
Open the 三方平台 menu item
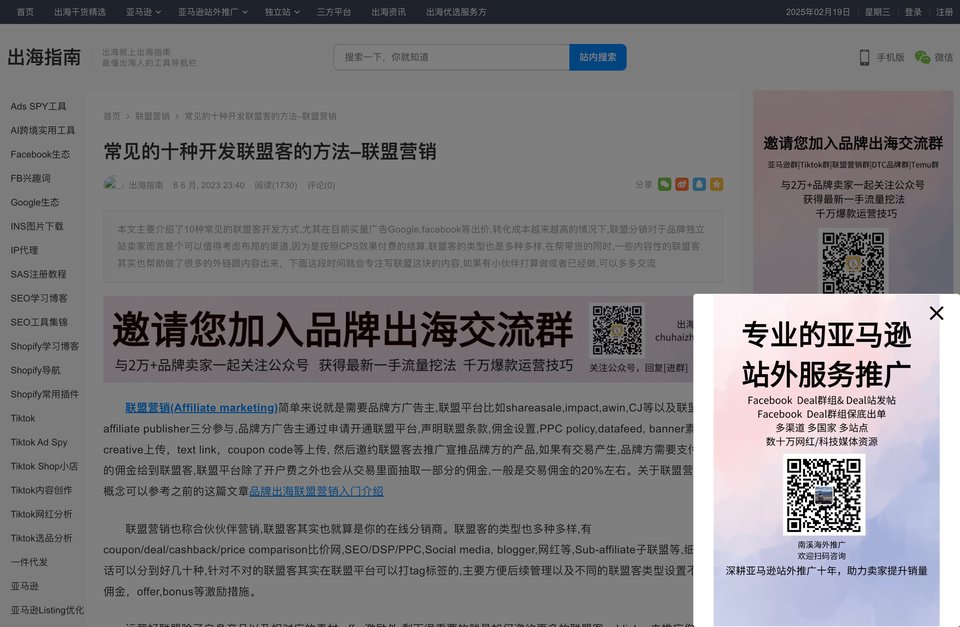pos(334,12)
